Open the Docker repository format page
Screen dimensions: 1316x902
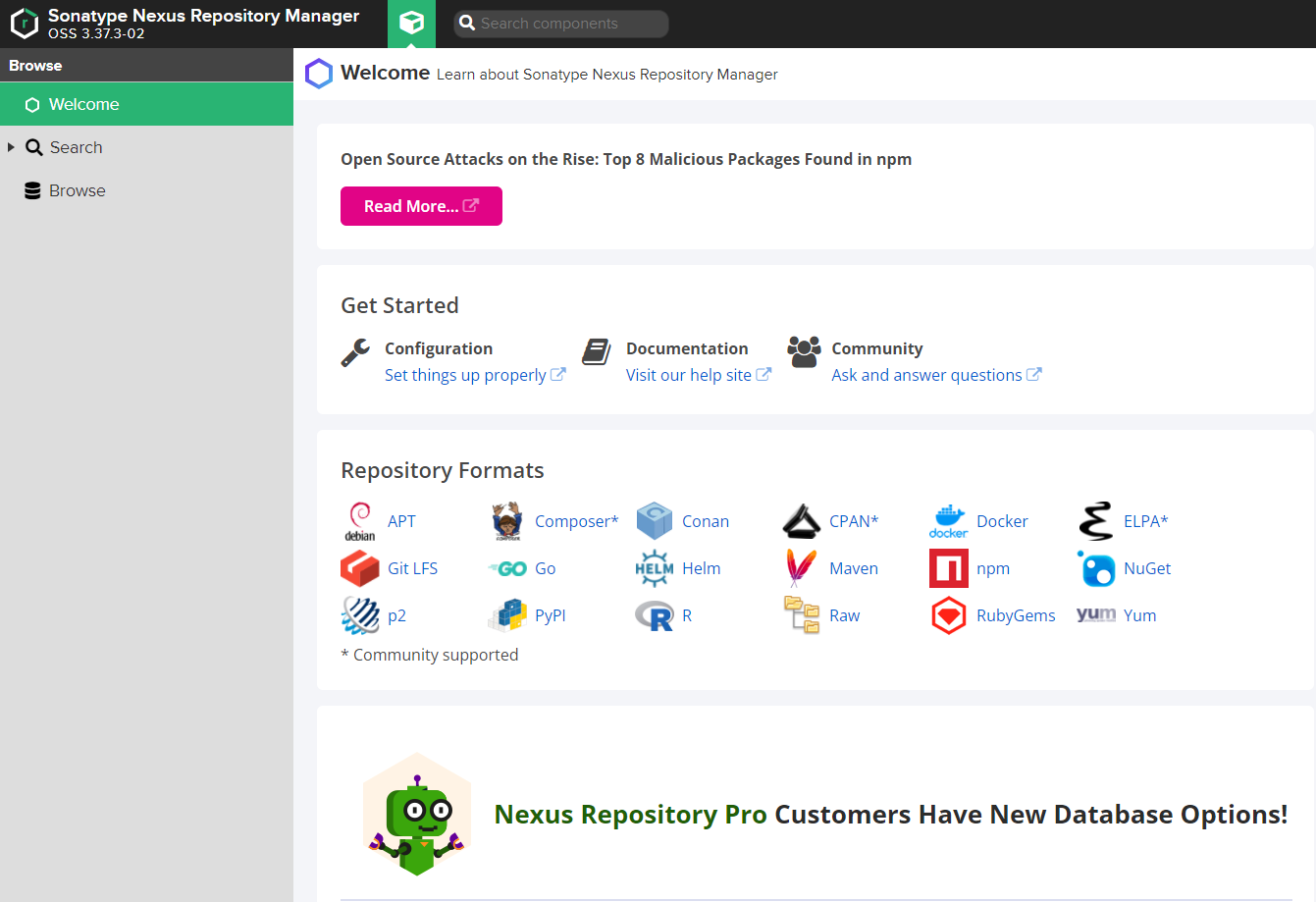[x=947, y=521]
